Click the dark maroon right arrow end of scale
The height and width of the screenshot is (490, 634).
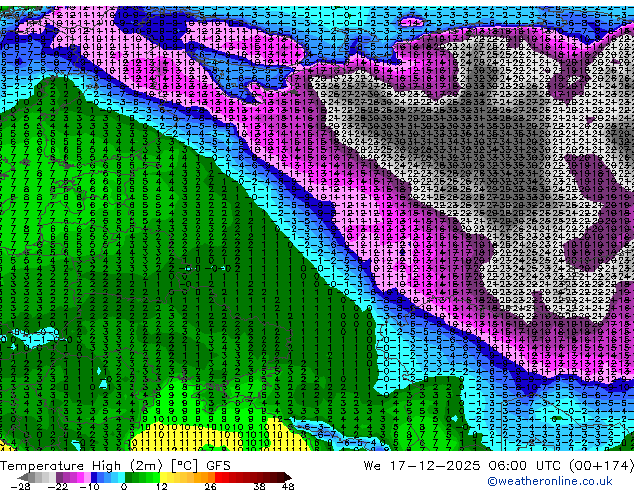coord(288,477)
